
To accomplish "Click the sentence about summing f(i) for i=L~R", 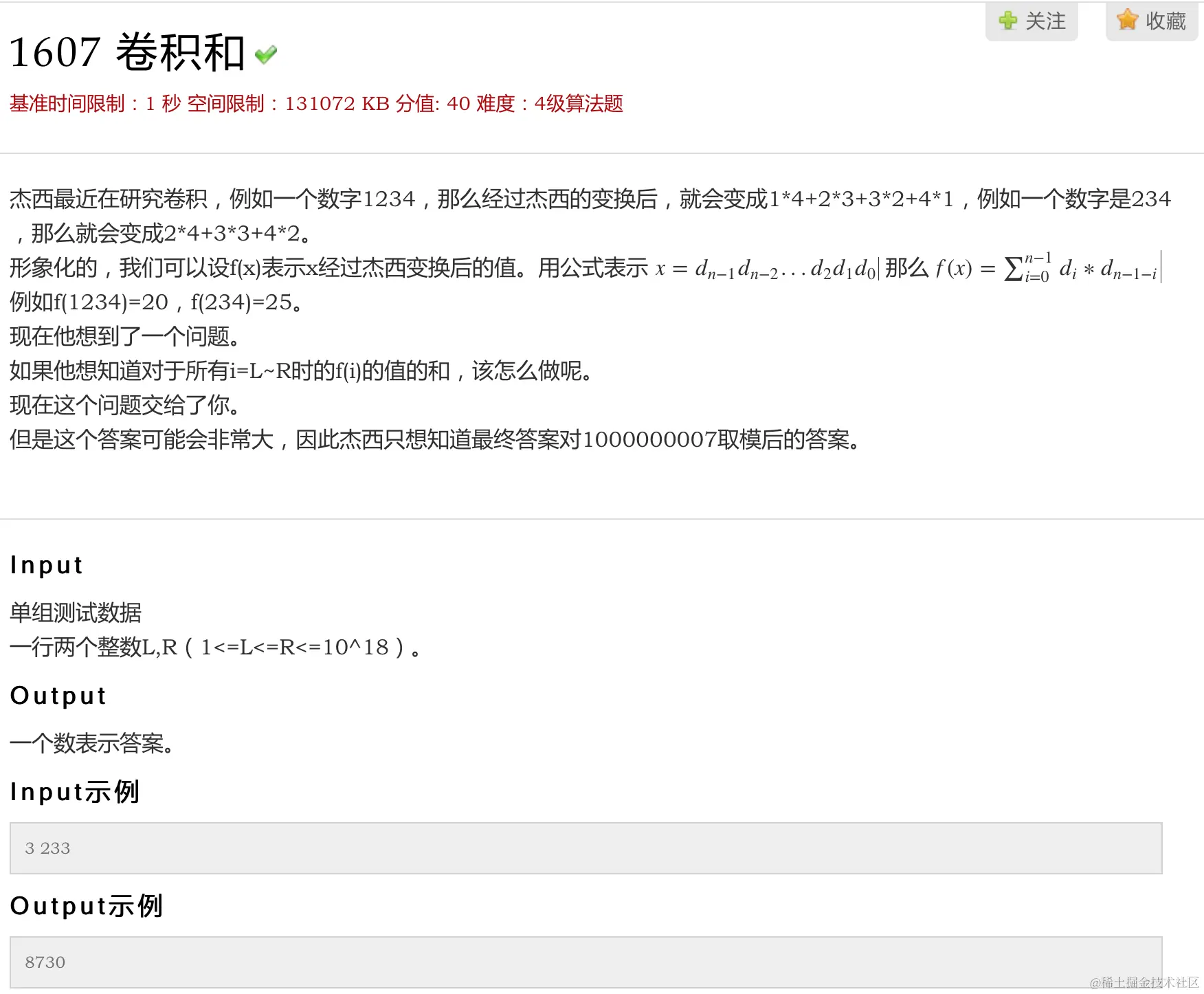I will coord(302,371).
